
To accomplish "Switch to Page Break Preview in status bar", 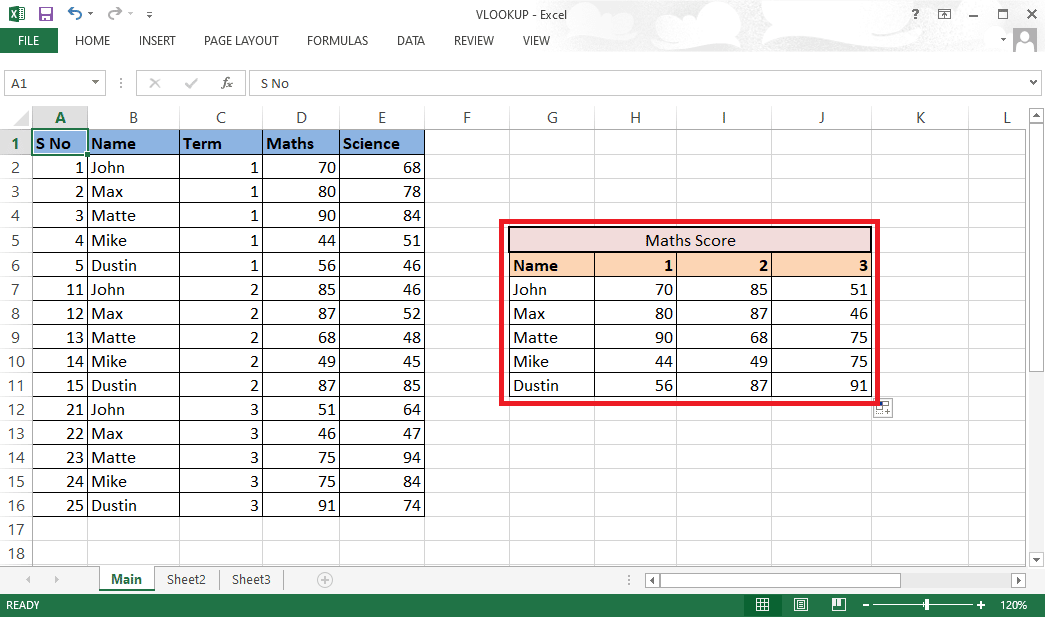I will pos(839,604).
